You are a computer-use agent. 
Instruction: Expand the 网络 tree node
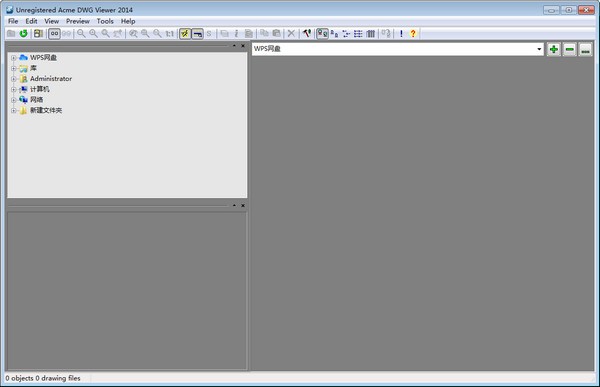point(13,100)
